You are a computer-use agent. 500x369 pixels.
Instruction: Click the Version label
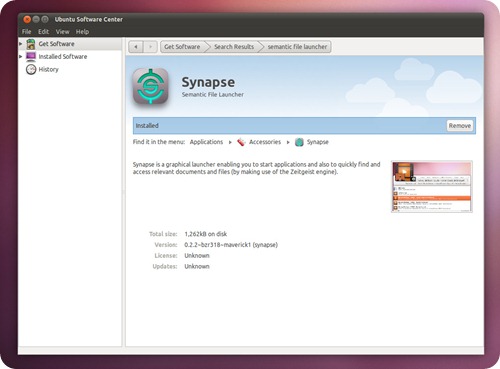[166, 245]
